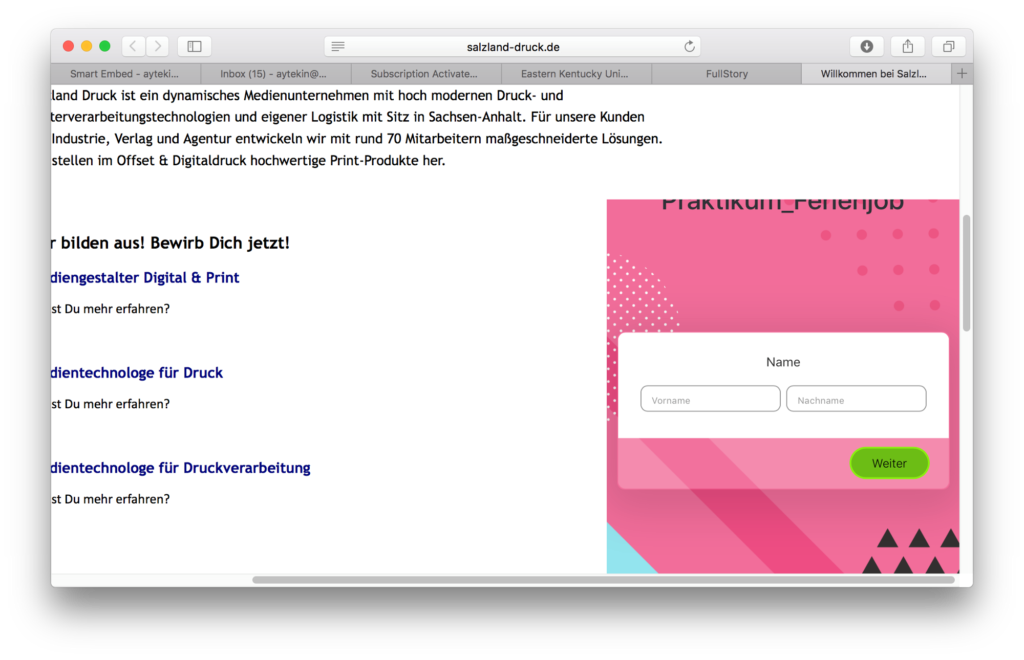Open Reader view icon in address bar
1024x660 pixels.
pyautogui.click(x=338, y=46)
